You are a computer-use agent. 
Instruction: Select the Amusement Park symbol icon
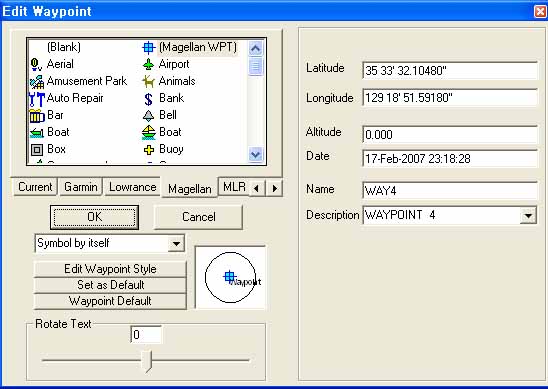tap(37, 81)
